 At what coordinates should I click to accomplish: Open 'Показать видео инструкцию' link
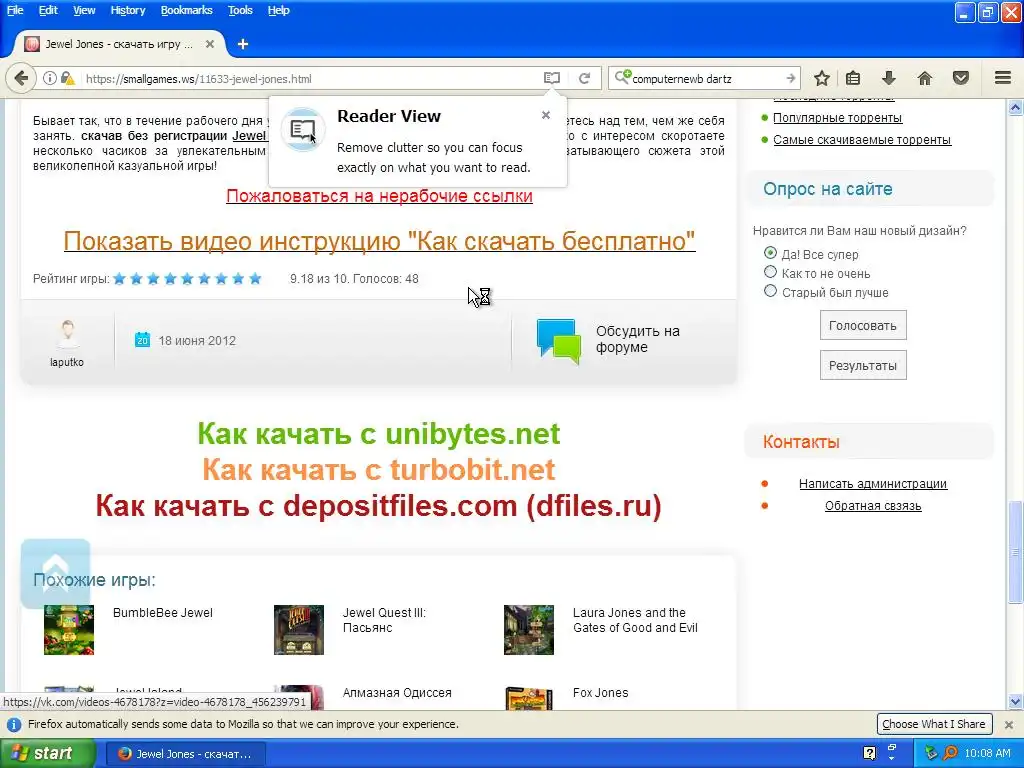(x=379, y=241)
